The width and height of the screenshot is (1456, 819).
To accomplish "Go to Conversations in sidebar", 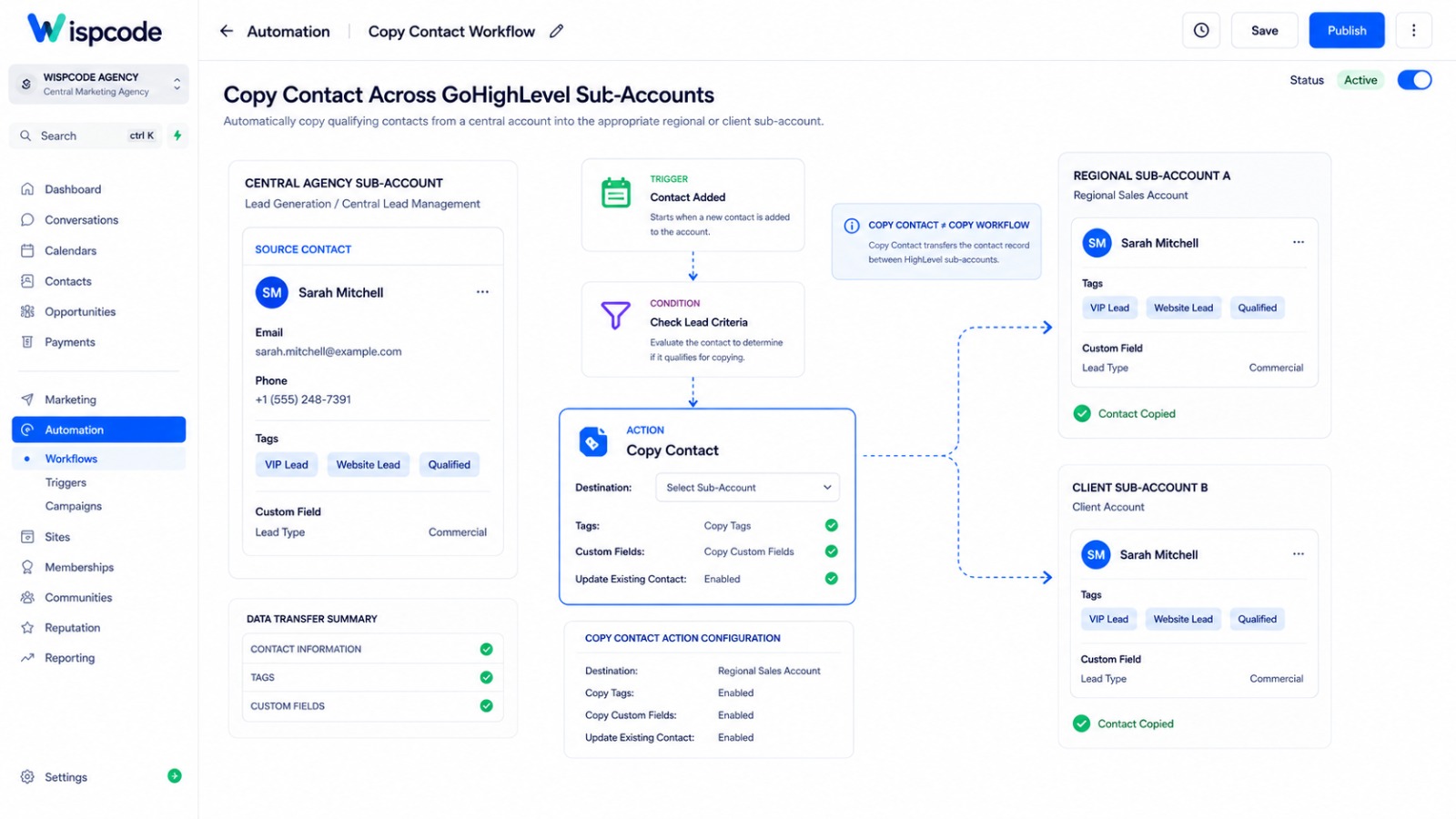I will point(82,220).
